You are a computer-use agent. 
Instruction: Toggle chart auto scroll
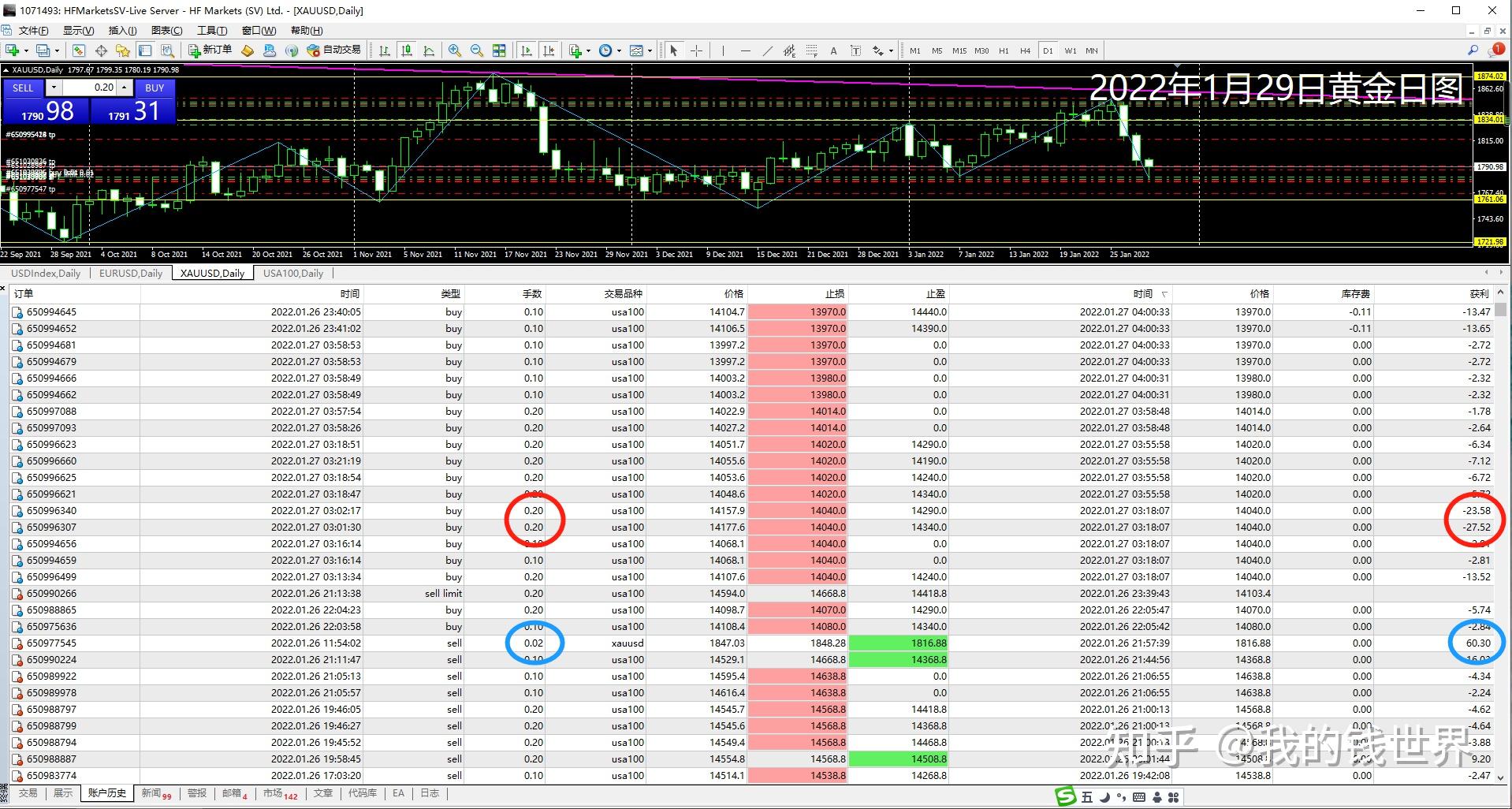tap(527, 50)
